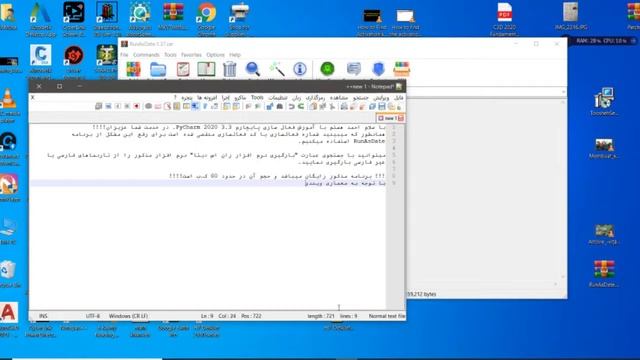Open Notepad++ جستجو (Search) menu
Screen dimensions: 640x360
pyautogui.click(x=361, y=98)
